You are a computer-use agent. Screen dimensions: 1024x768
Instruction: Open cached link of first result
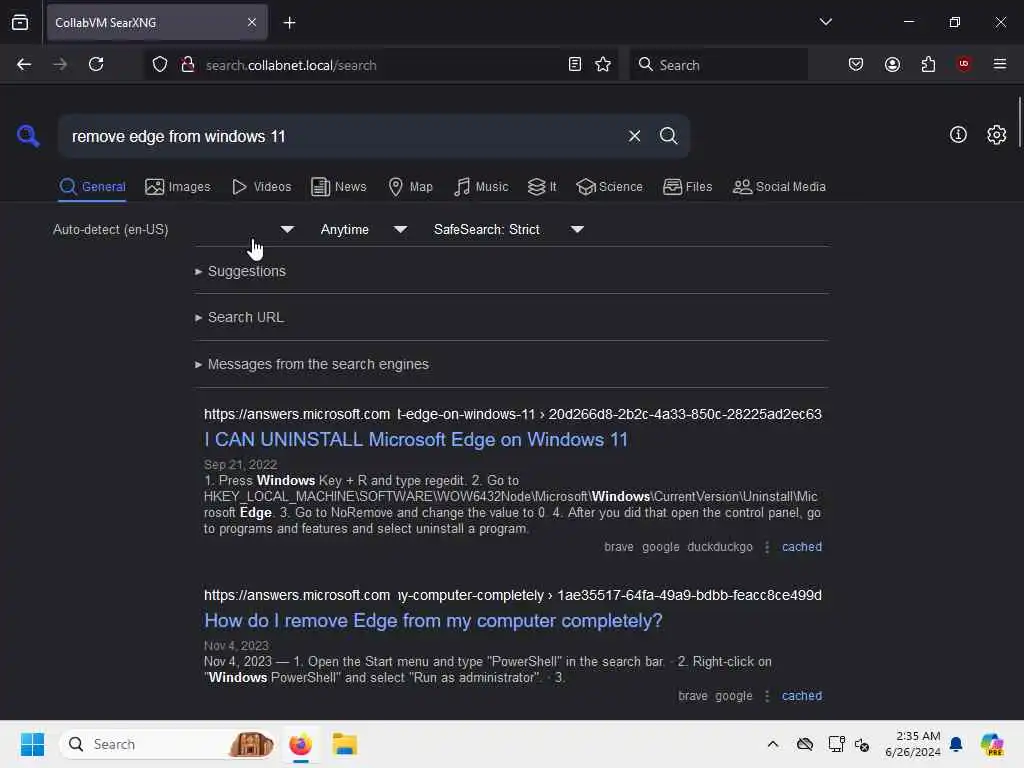tap(802, 547)
